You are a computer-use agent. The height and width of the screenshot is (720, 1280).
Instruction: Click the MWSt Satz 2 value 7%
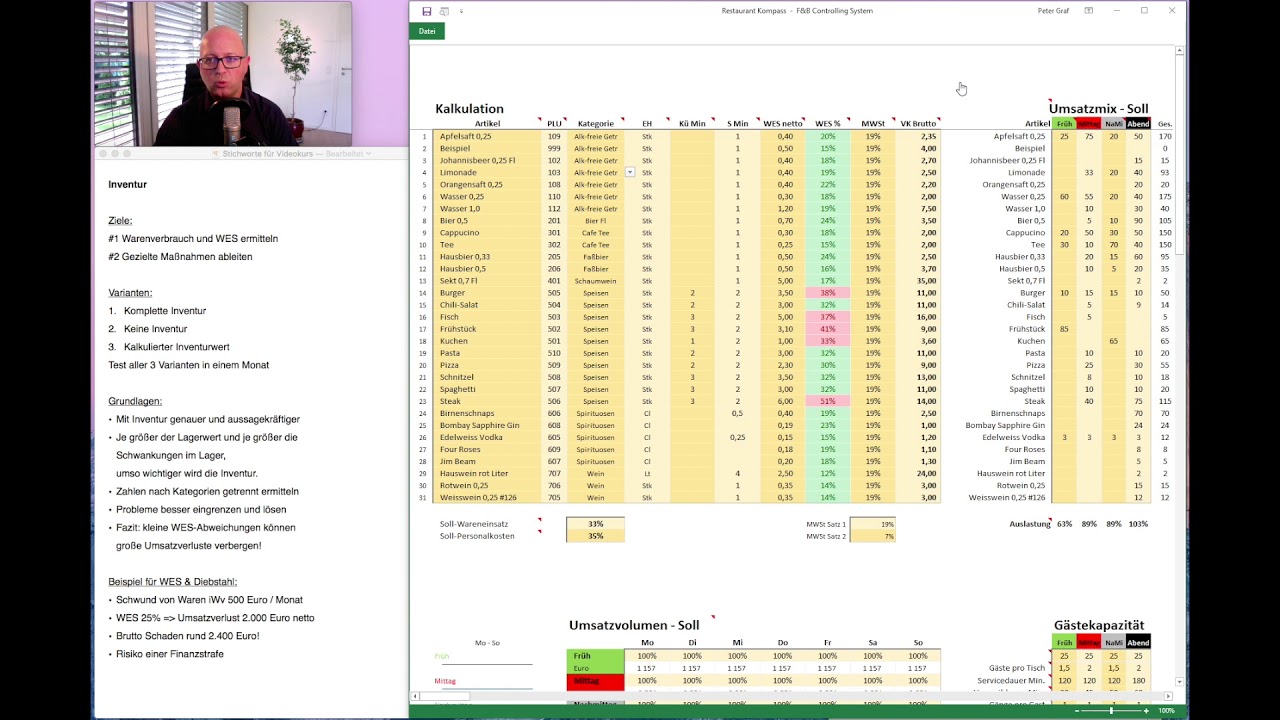pyautogui.click(x=872, y=536)
